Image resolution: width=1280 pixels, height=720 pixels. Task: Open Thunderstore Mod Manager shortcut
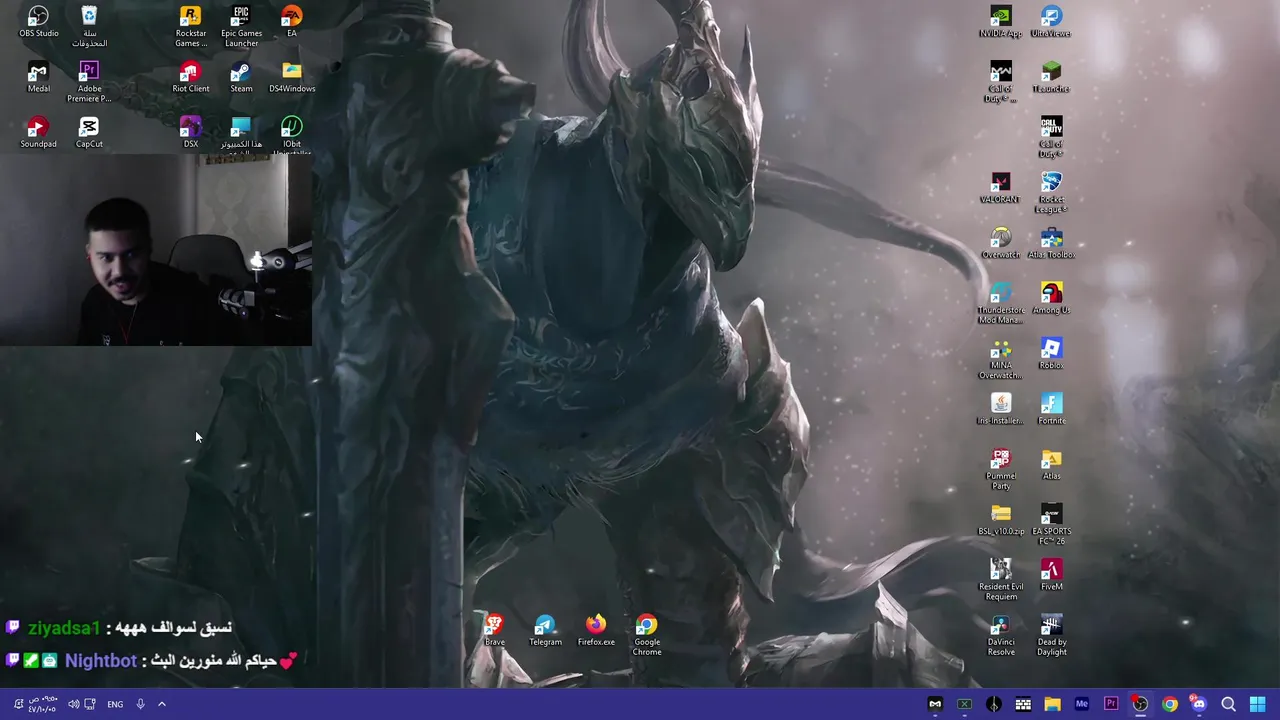(x=1000, y=303)
